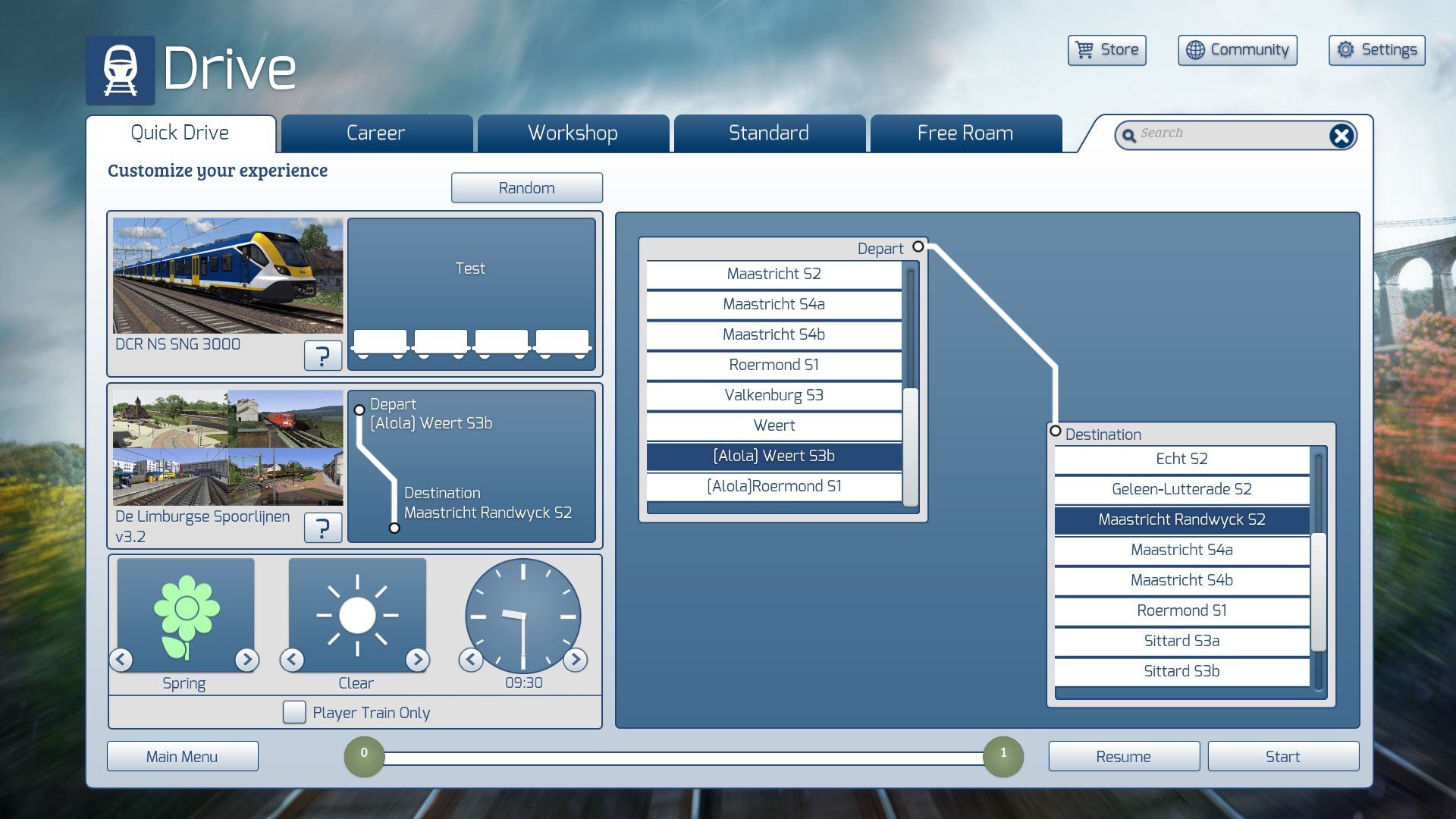Click the Start button
Image resolution: width=1456 pixels, height=819 pixels.
[x=1282, y=756]
